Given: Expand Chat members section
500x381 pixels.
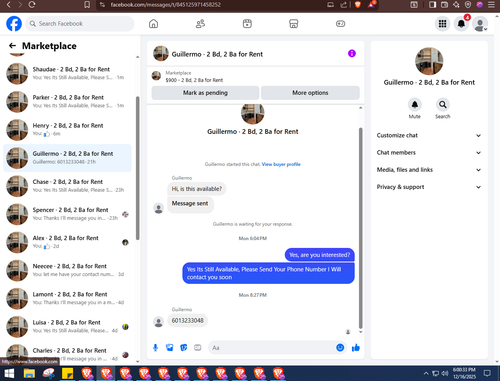Looking at the screenshot, I should point(429,153).
